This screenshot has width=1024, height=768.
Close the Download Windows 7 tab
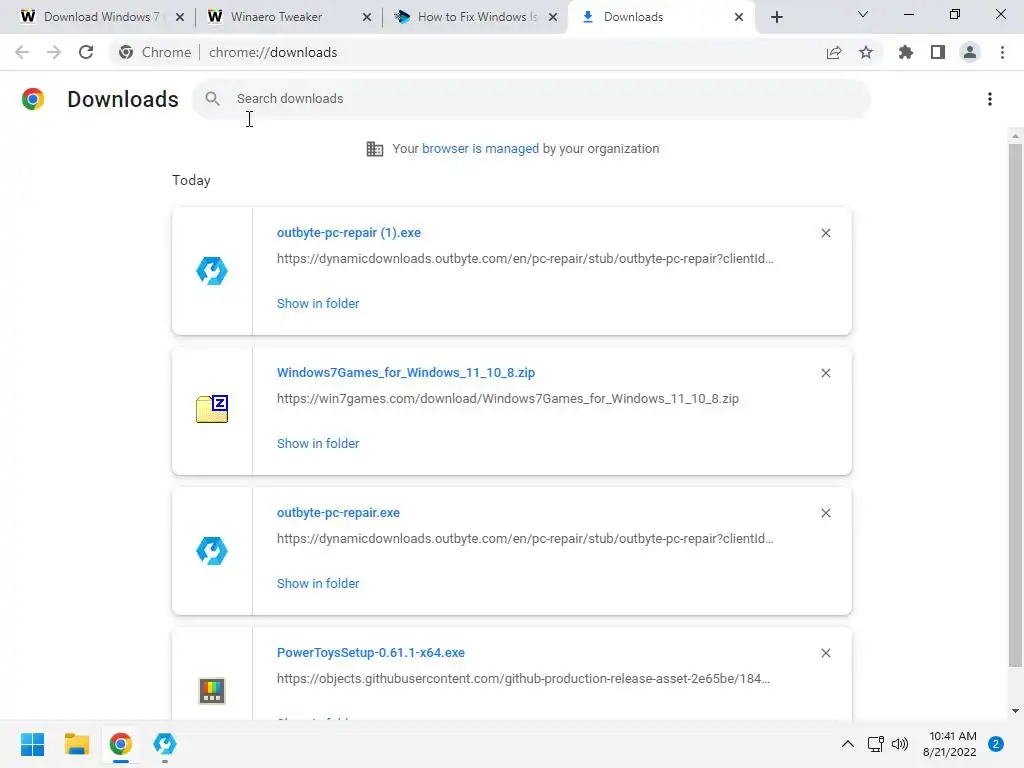(180, 17)
